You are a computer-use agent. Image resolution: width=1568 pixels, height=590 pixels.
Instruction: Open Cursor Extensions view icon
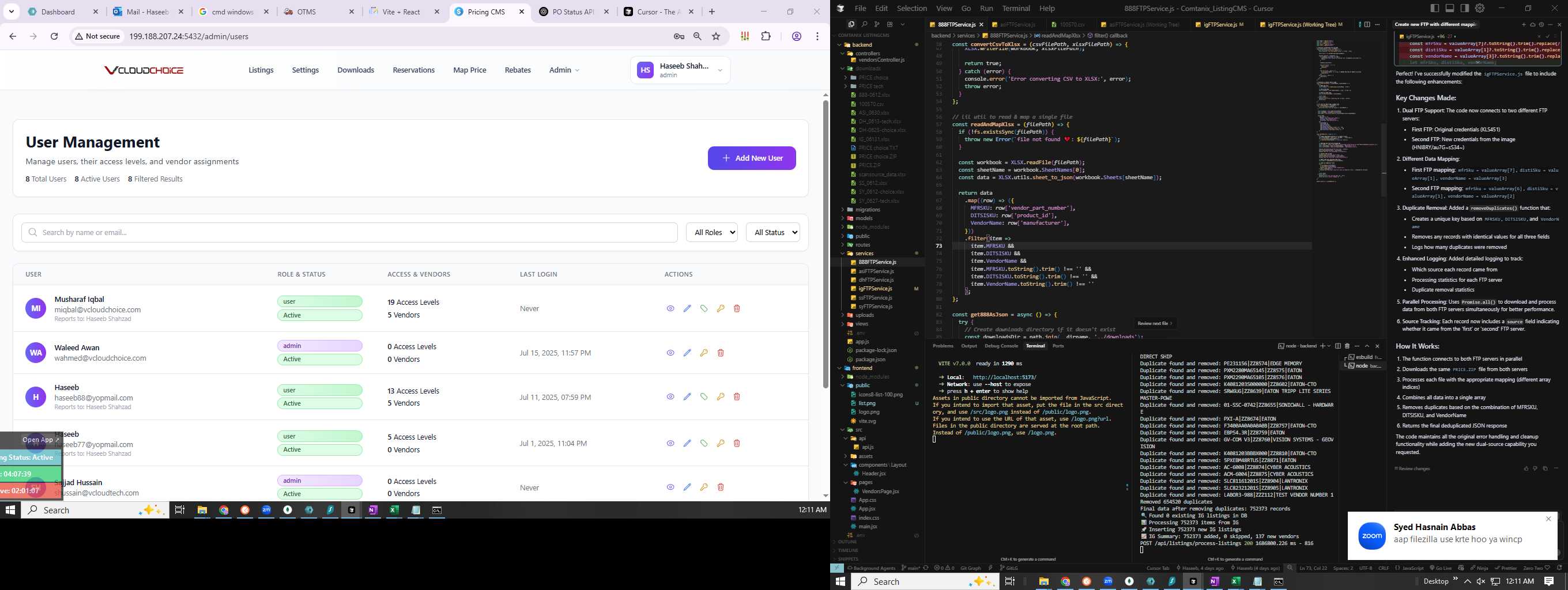tap(889, 24)
